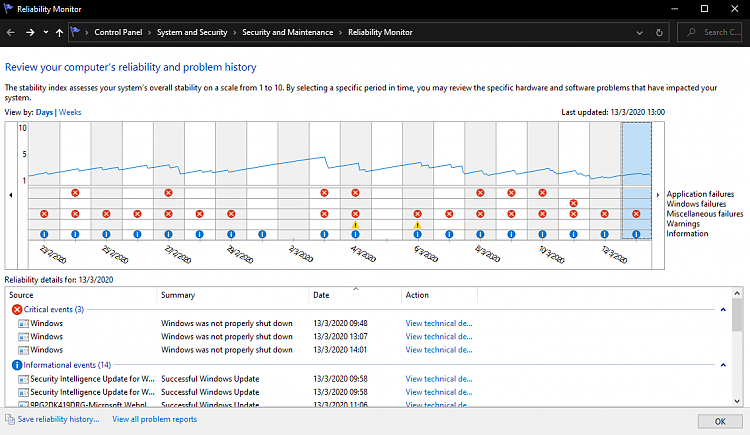The height and width of the screenshot is (435, 750).
Task: Select information icon on 4/3/2020
Action: [355, 234]
